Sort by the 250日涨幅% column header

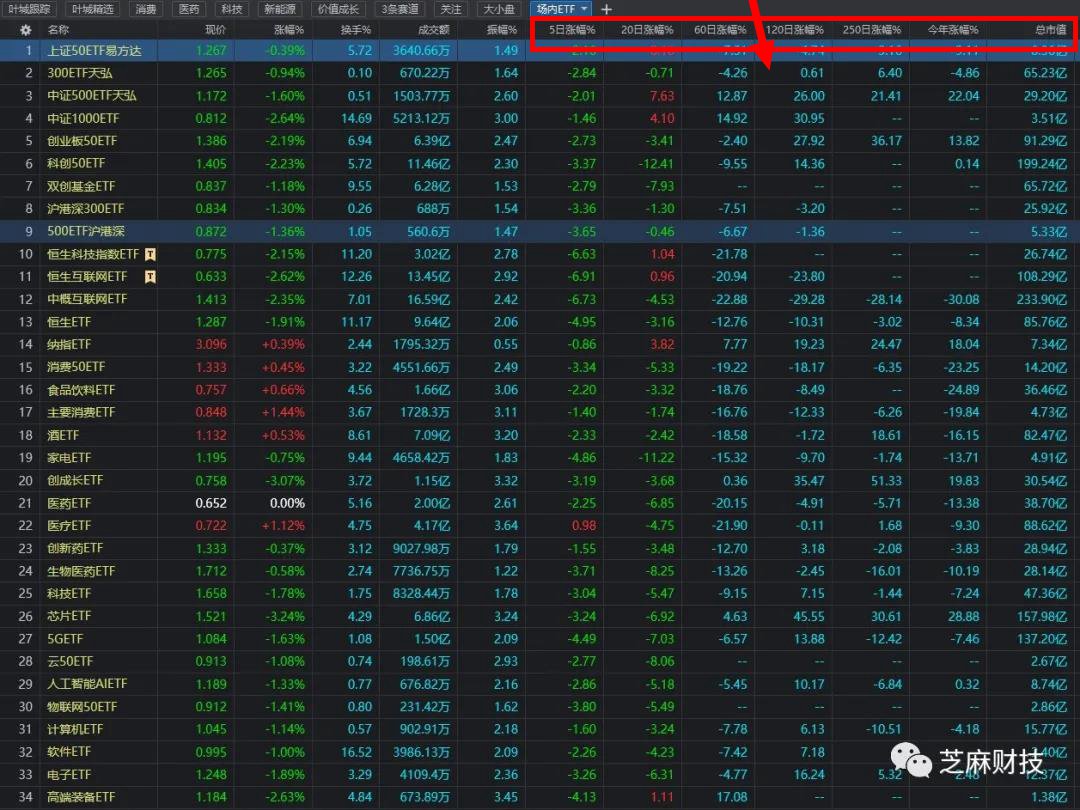871,30
